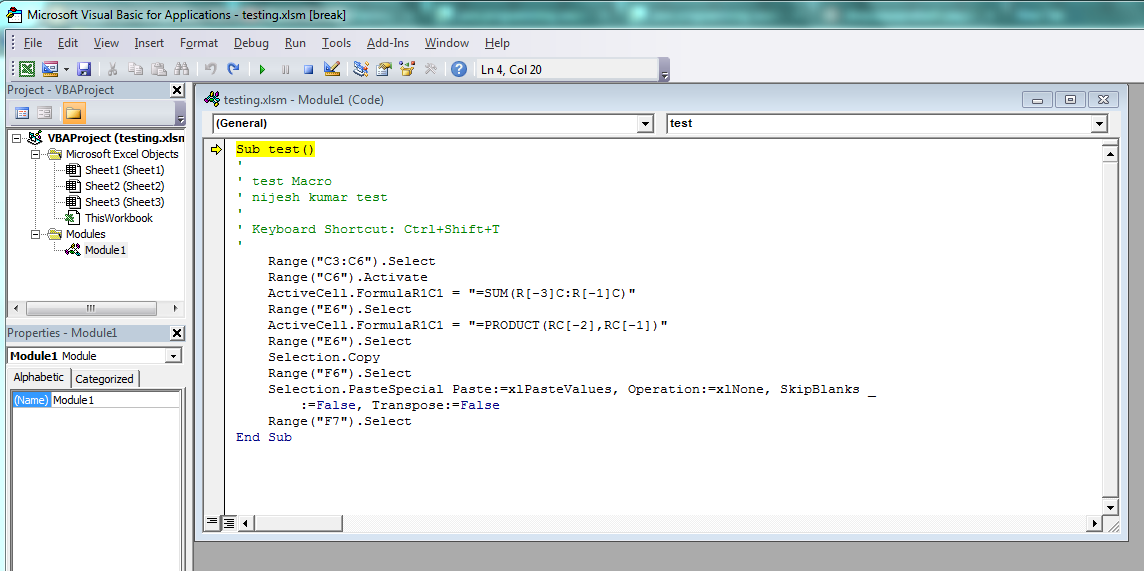Collapse the Modules folder node
The height and width of the screenshot is (571, 1144).
tap(35, 234)
